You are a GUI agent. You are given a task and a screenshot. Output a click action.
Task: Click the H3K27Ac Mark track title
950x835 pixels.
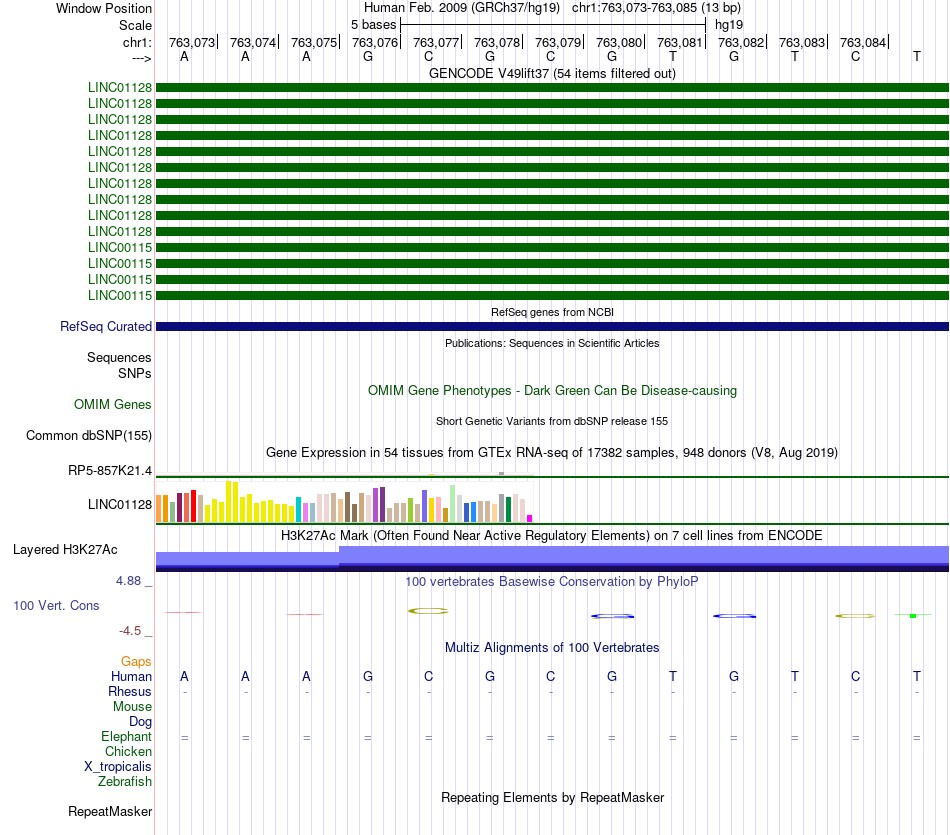(x=552, y=536)
